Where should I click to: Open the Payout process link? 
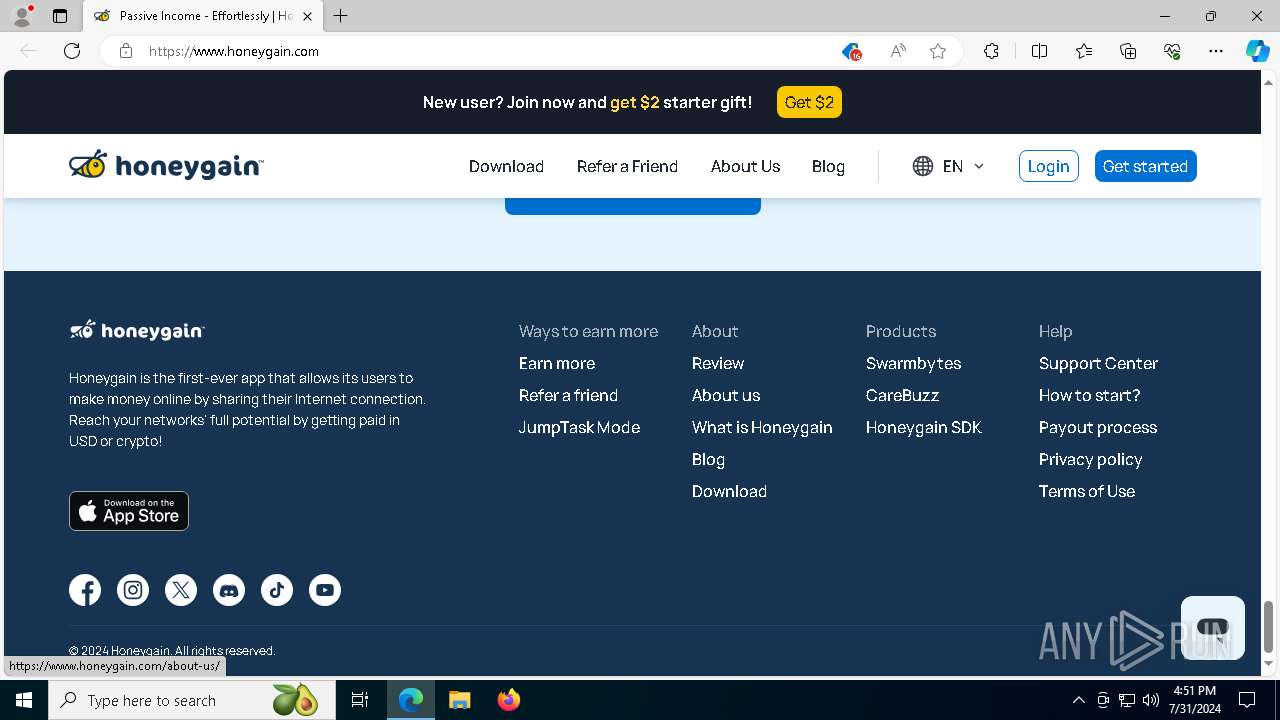pyautogui.click(x=1098, y=427)
